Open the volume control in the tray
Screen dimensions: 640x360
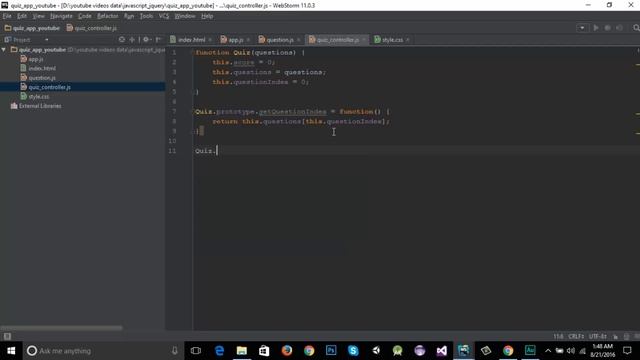(x=571, y=351)
